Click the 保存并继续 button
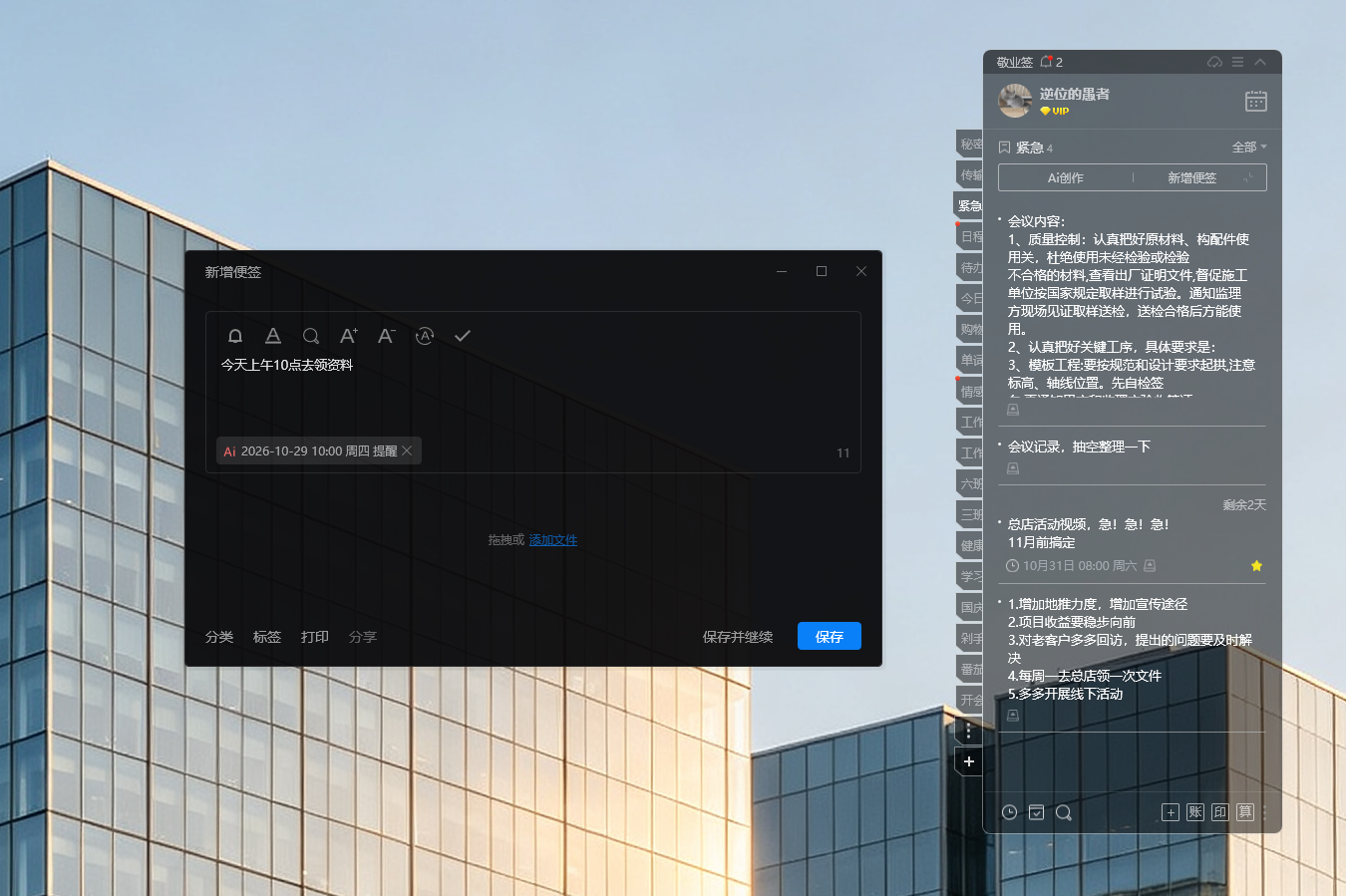The height and width of the screenshot is (896, 1346). click(738, 637)
